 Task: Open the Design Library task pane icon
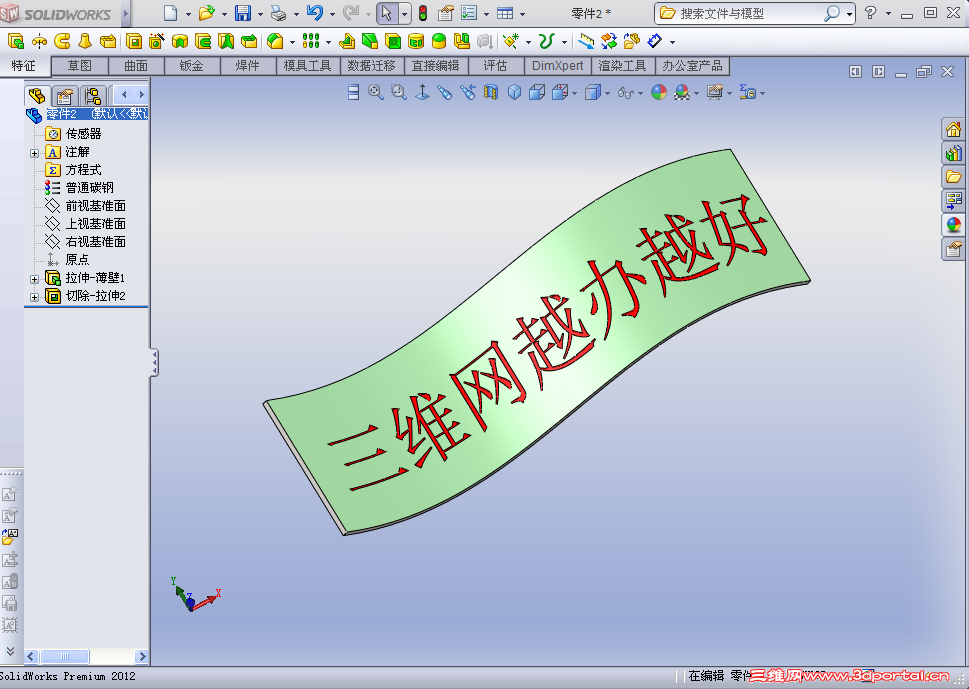pyautogui.click(x=953, y=153)
